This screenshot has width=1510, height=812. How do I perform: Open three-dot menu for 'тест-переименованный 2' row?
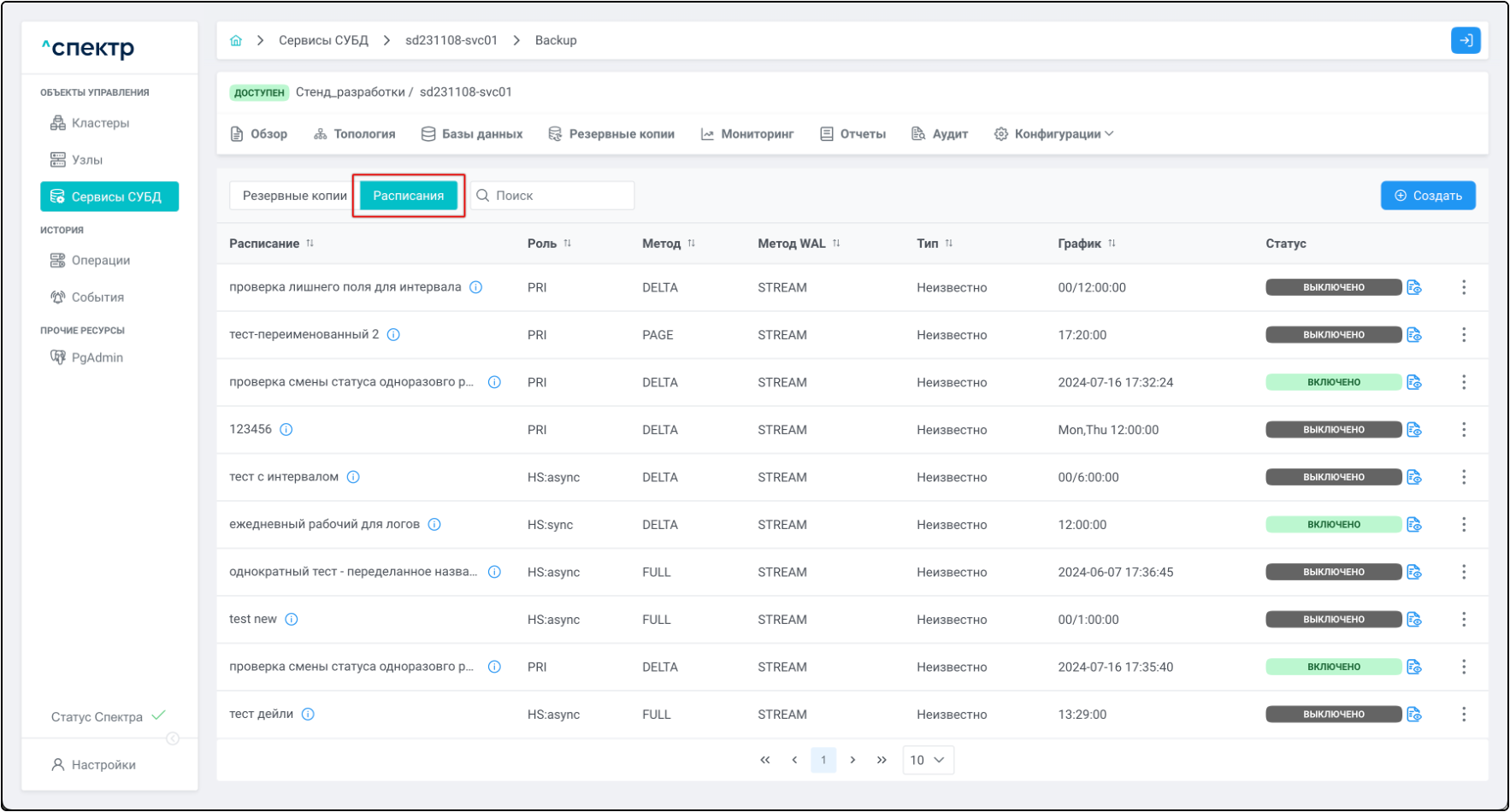click(x=1463, y=335)
